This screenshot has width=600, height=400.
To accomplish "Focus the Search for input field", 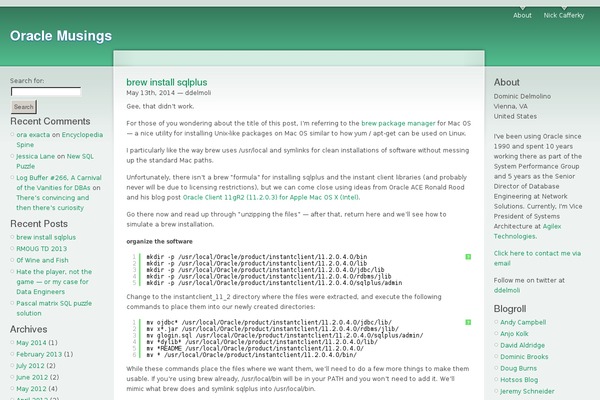I will click(x=46, y=91).
